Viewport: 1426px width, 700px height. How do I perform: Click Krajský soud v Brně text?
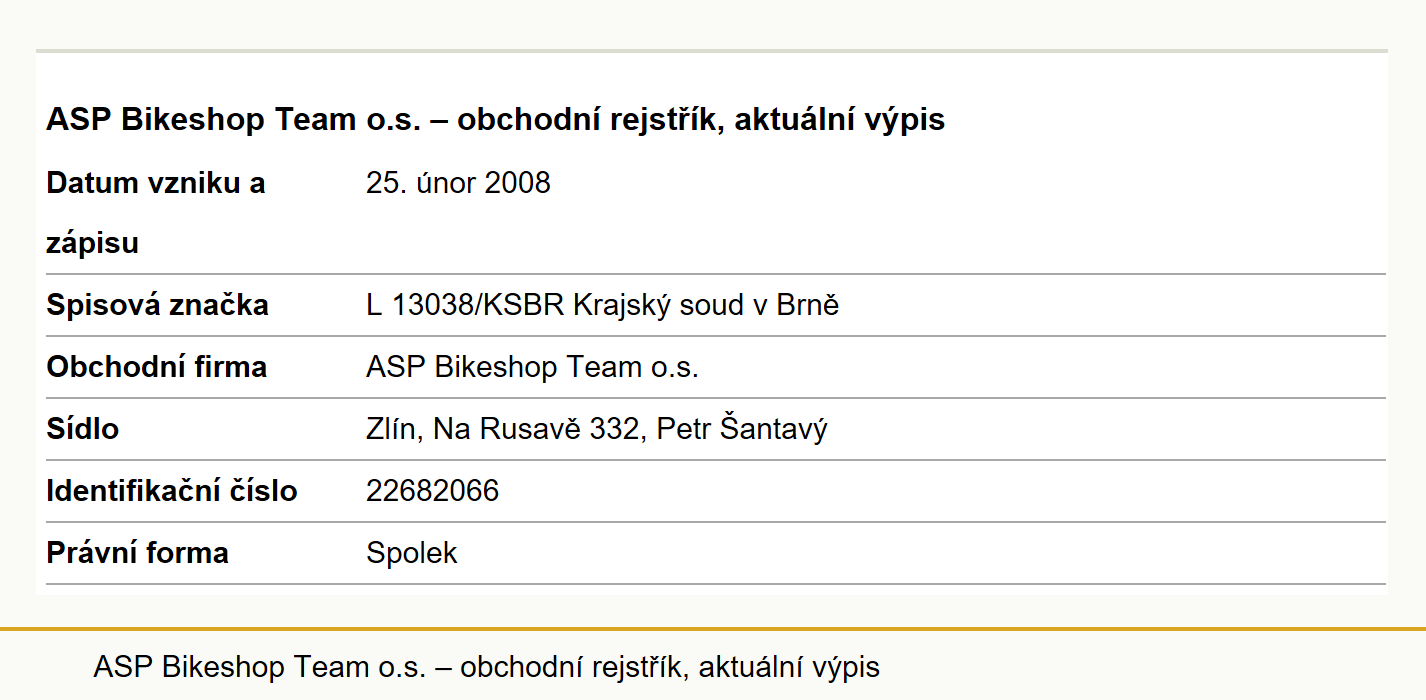[x=706, y=305]
